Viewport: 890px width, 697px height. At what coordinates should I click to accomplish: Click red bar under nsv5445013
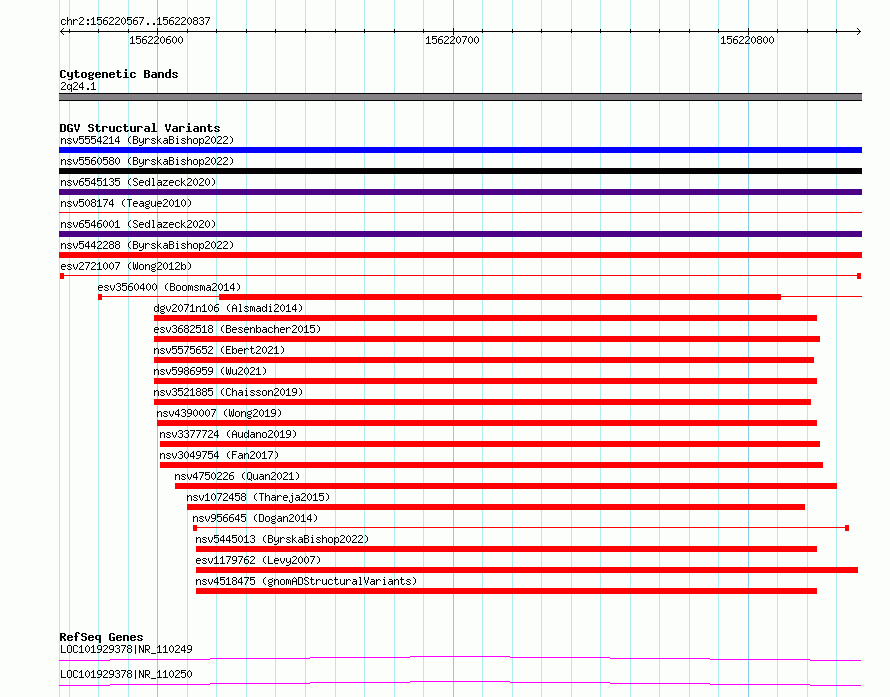(x=506, y=549)
